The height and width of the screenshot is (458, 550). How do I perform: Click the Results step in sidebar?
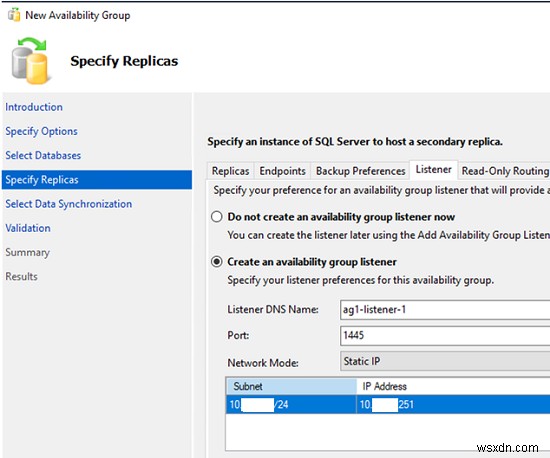21,276
